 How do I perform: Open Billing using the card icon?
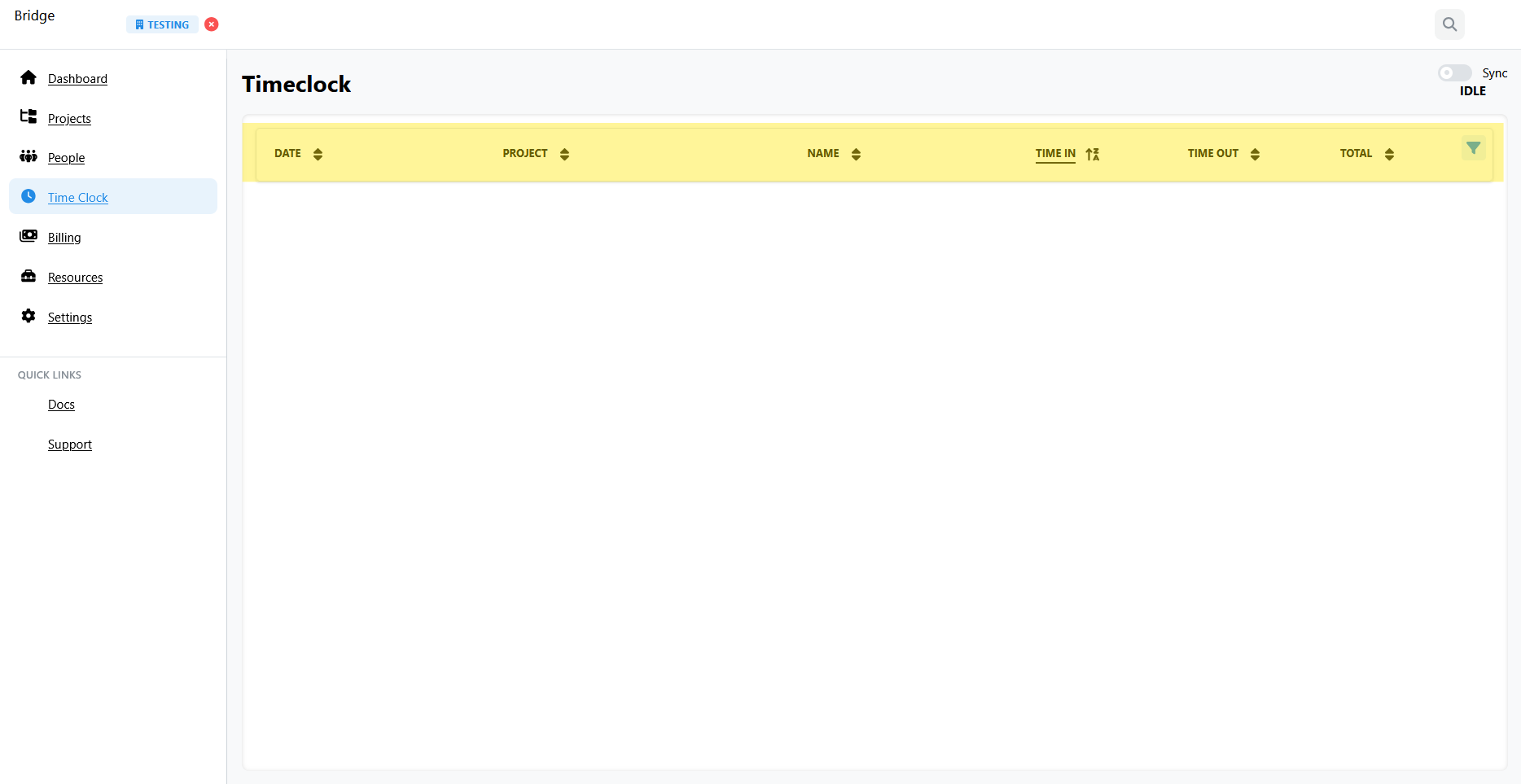pos(28,235)
